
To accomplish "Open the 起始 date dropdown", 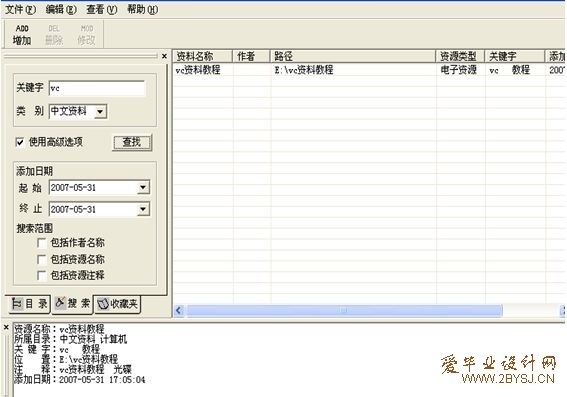I will pos(143,187).
